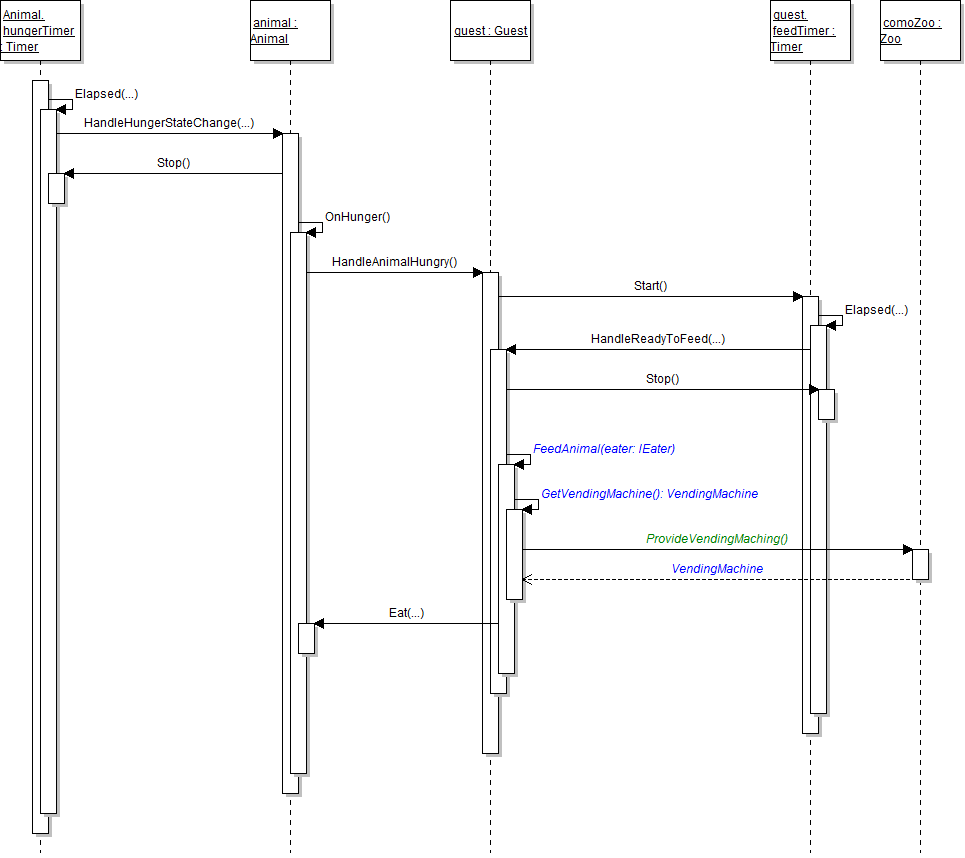965x858 pixels.
Task: Click the HandleHungerStateChange(...) message label
Action: point(168,123)
